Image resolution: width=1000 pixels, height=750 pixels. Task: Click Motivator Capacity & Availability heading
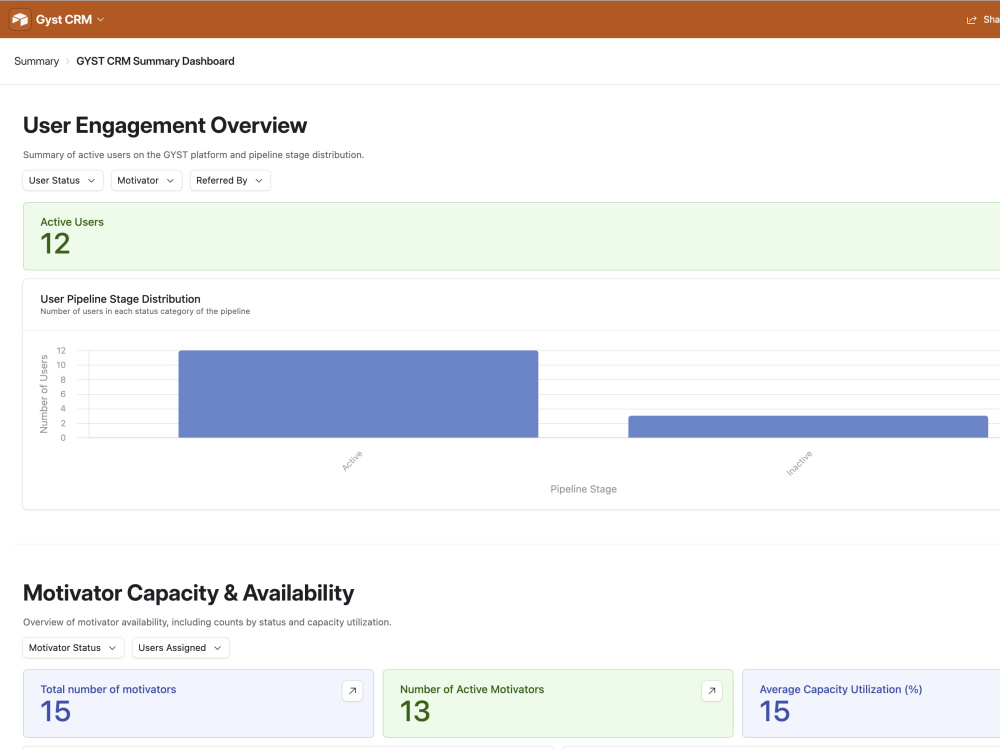pyautogui.click(x=188, y=593)
